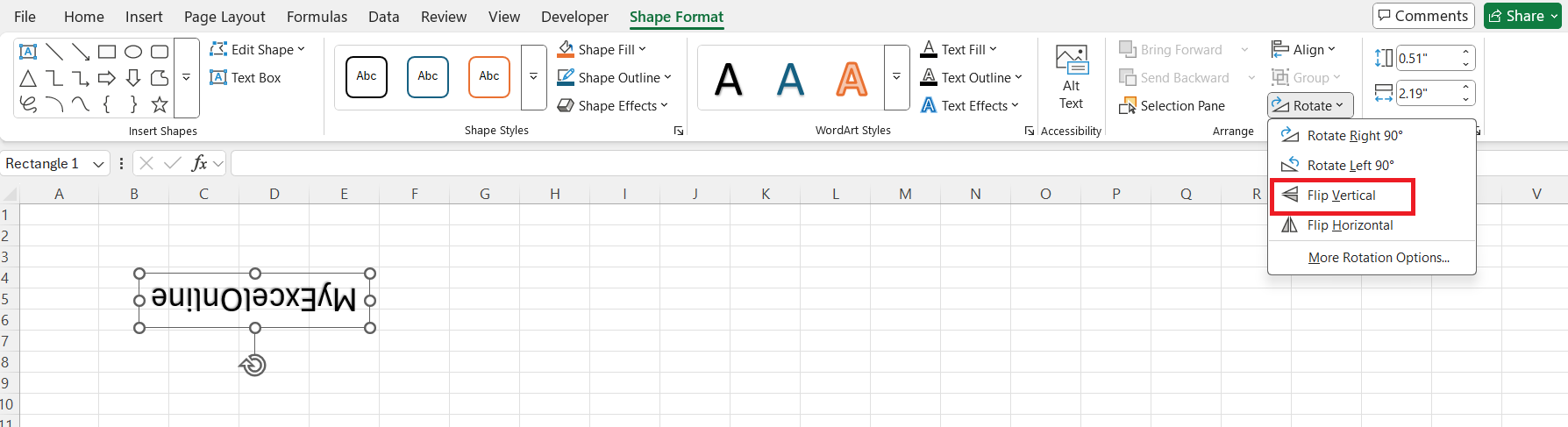Select the right block arrow shape
This screenshot has width=1568, height=427.
pos(107,78)
